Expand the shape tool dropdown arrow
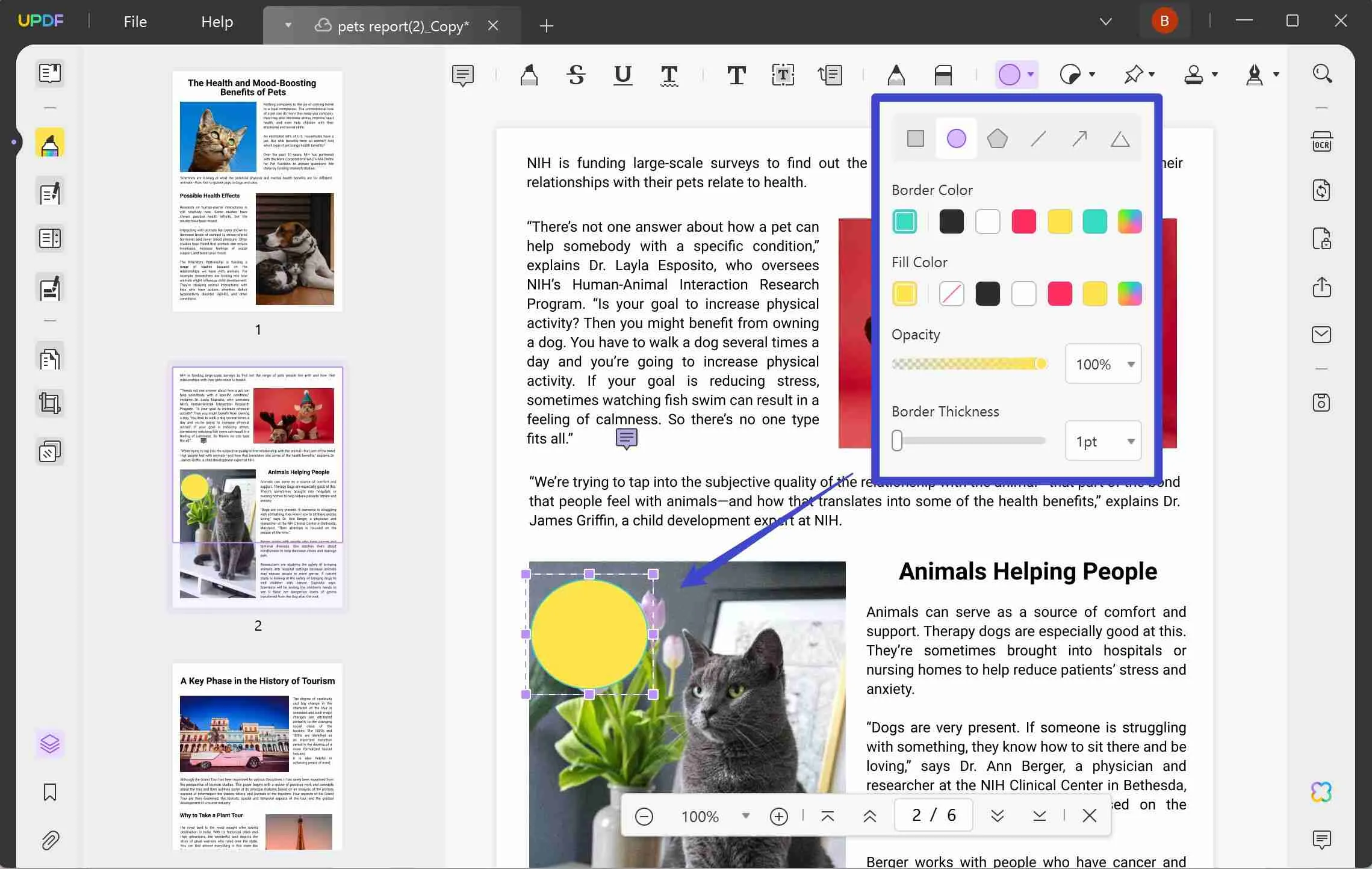Image resolution: width=1372 pixels, height=869 pixels. (x=1031, y=75)
